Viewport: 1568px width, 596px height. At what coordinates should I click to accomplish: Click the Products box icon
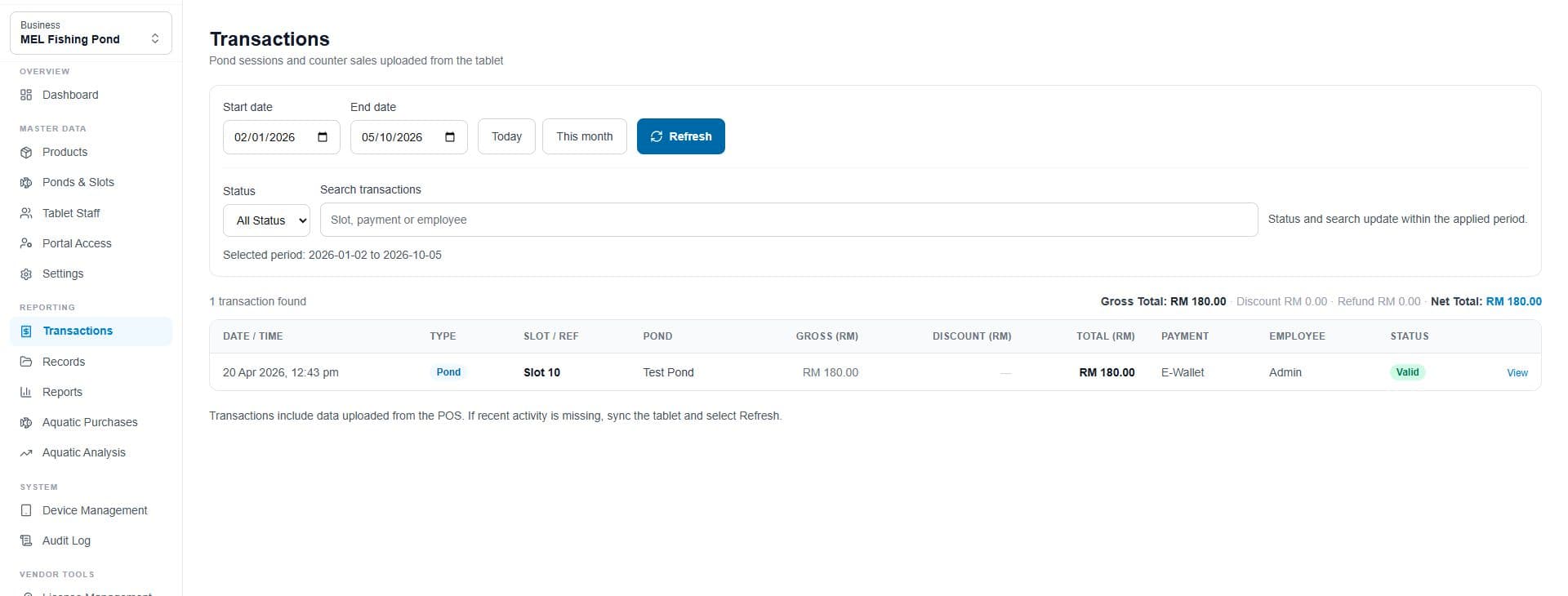click(26, 152)
